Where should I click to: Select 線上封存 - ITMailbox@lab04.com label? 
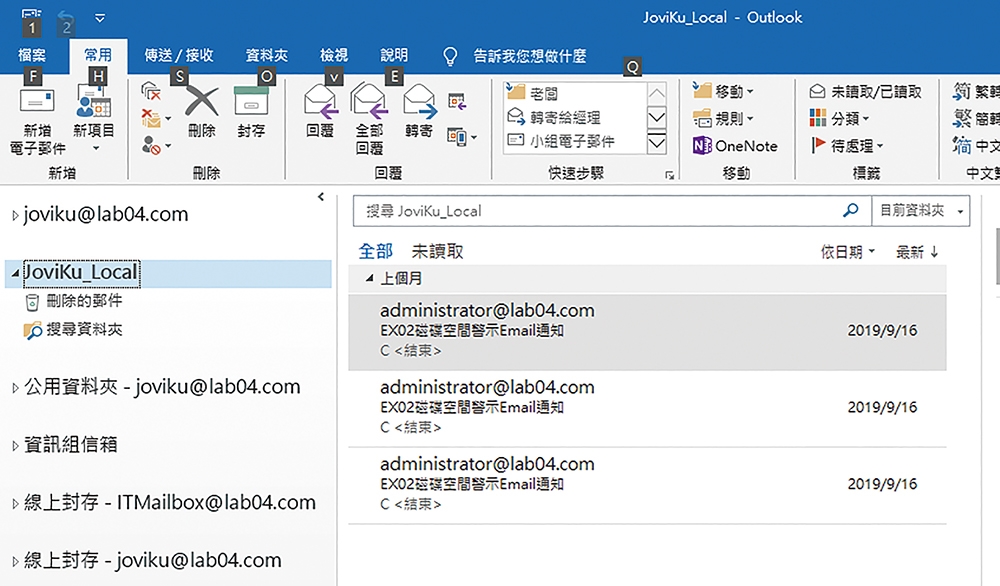coord(170,502)
